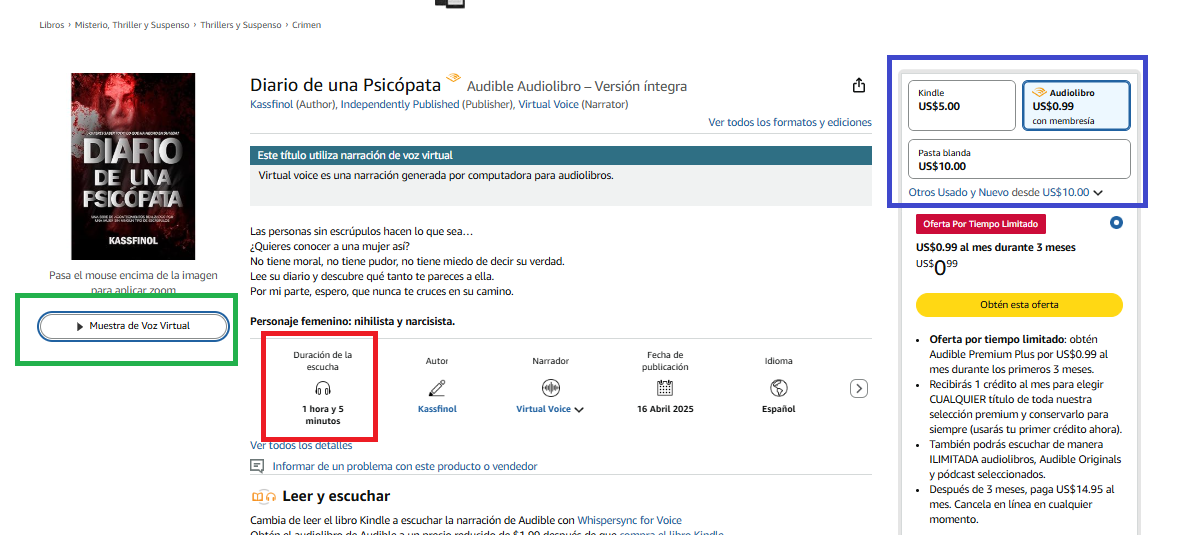Click Virtual Voice narrator link under title
Image resolution: width=1179 pixels, height=535 pixels.
(x=548, y=104)
